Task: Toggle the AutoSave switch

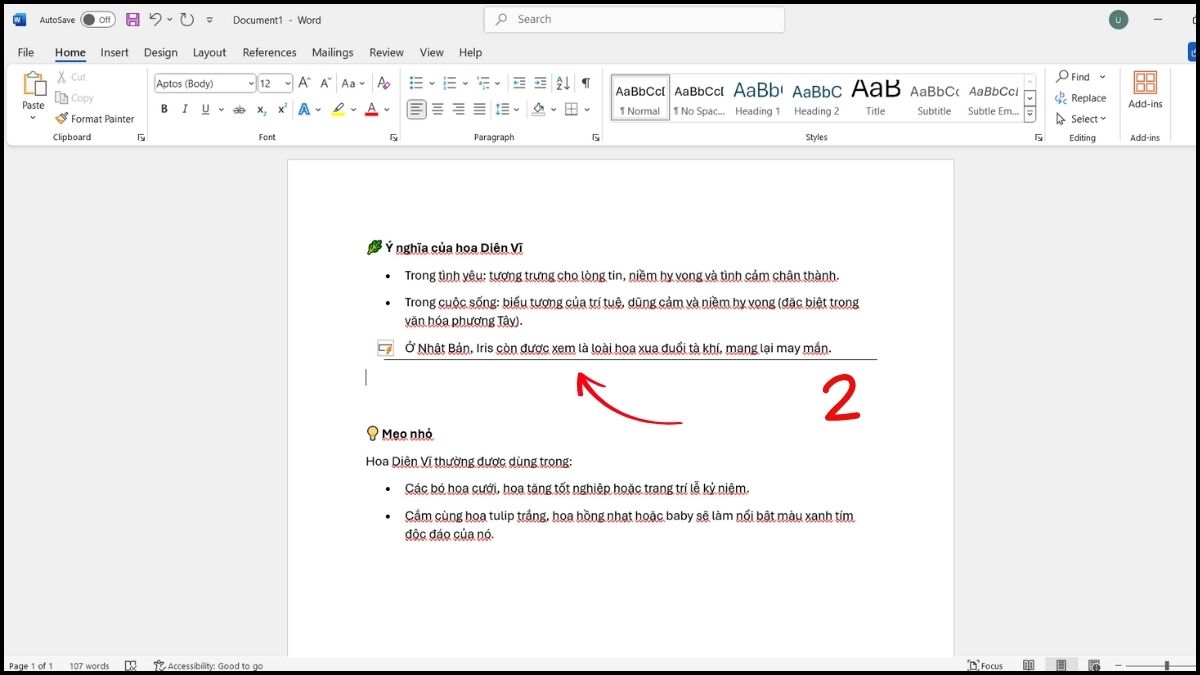Action: tap(97, 19)
